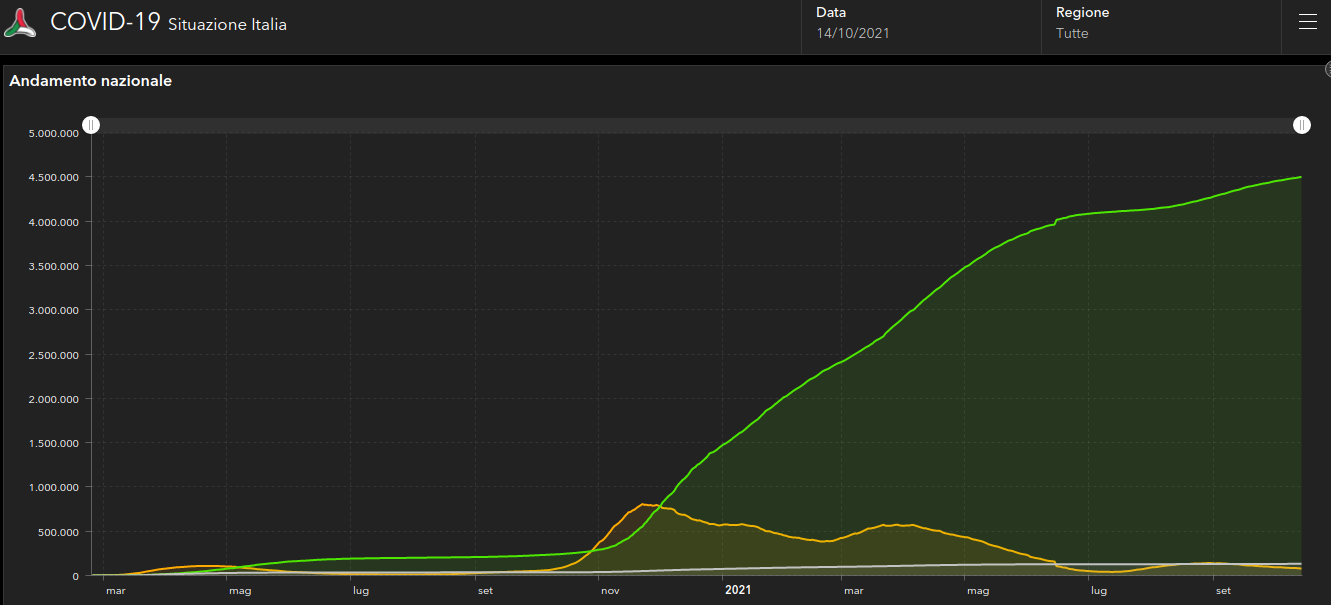1331x605 pixels.
Task: Click the Tutte region value
Action: (x=1072, y=33)
